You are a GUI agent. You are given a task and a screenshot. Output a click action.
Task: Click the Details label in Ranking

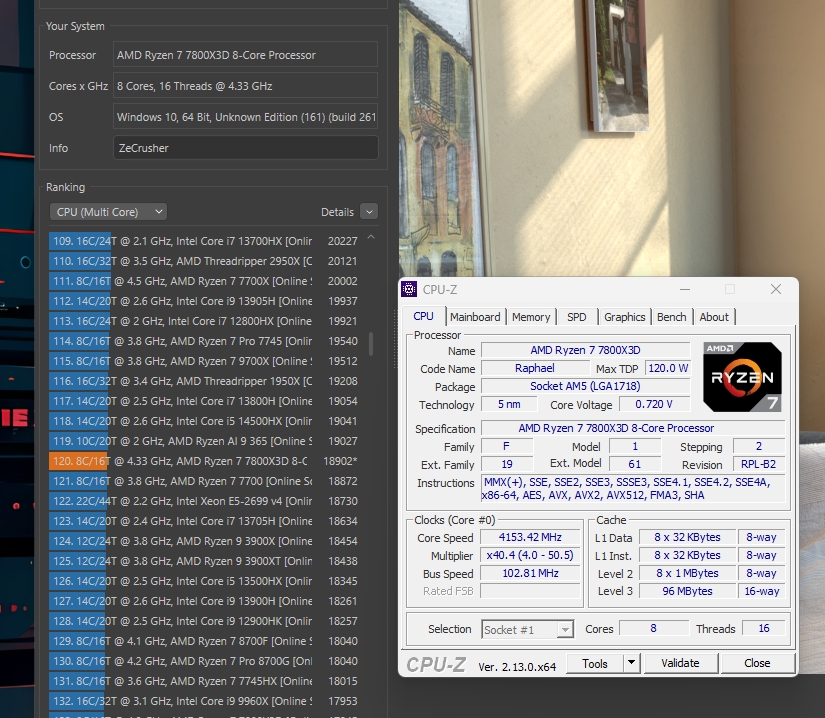337,212
